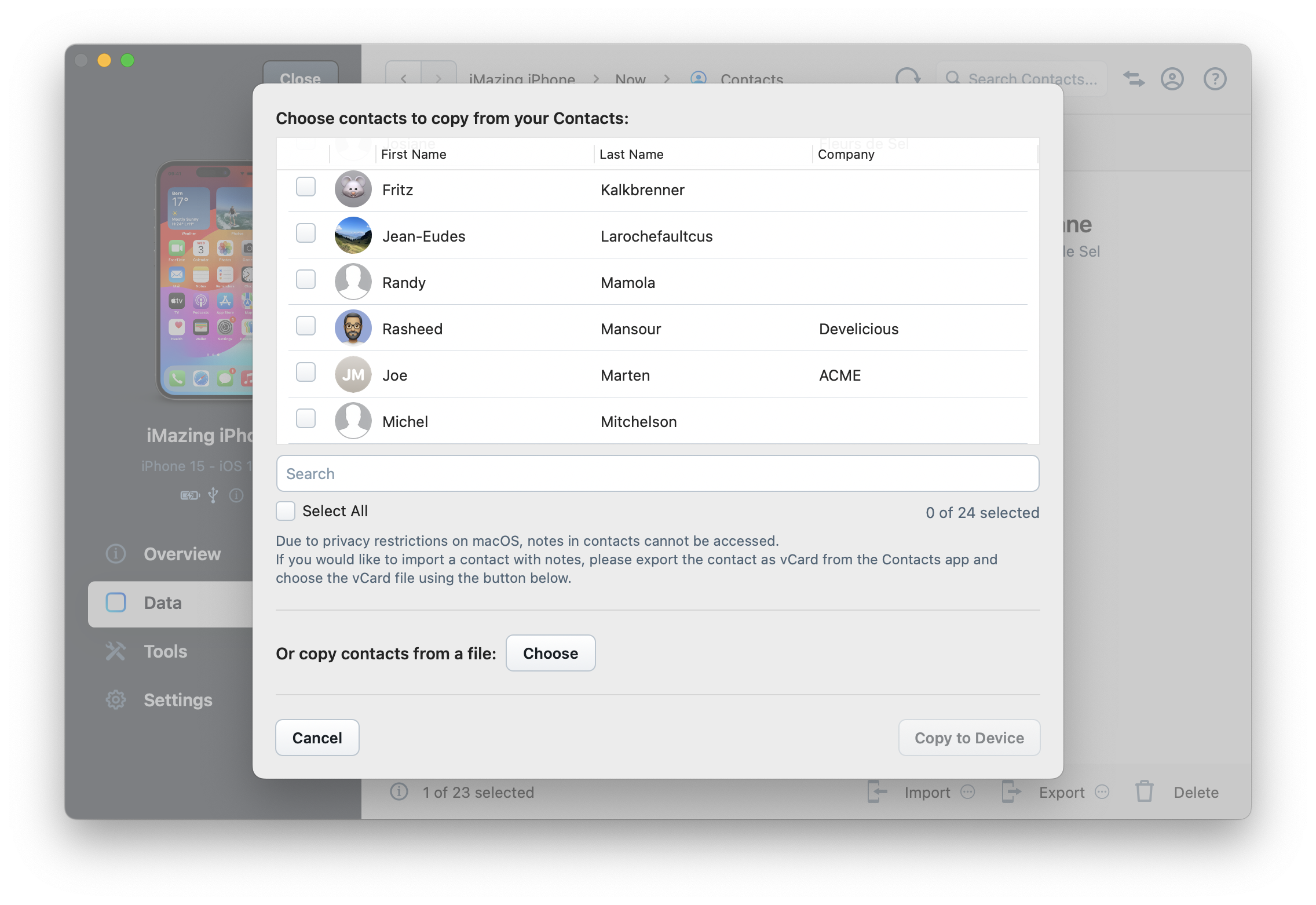Click the Search field in dialog
1316x905 pixels.
(657, 474)
